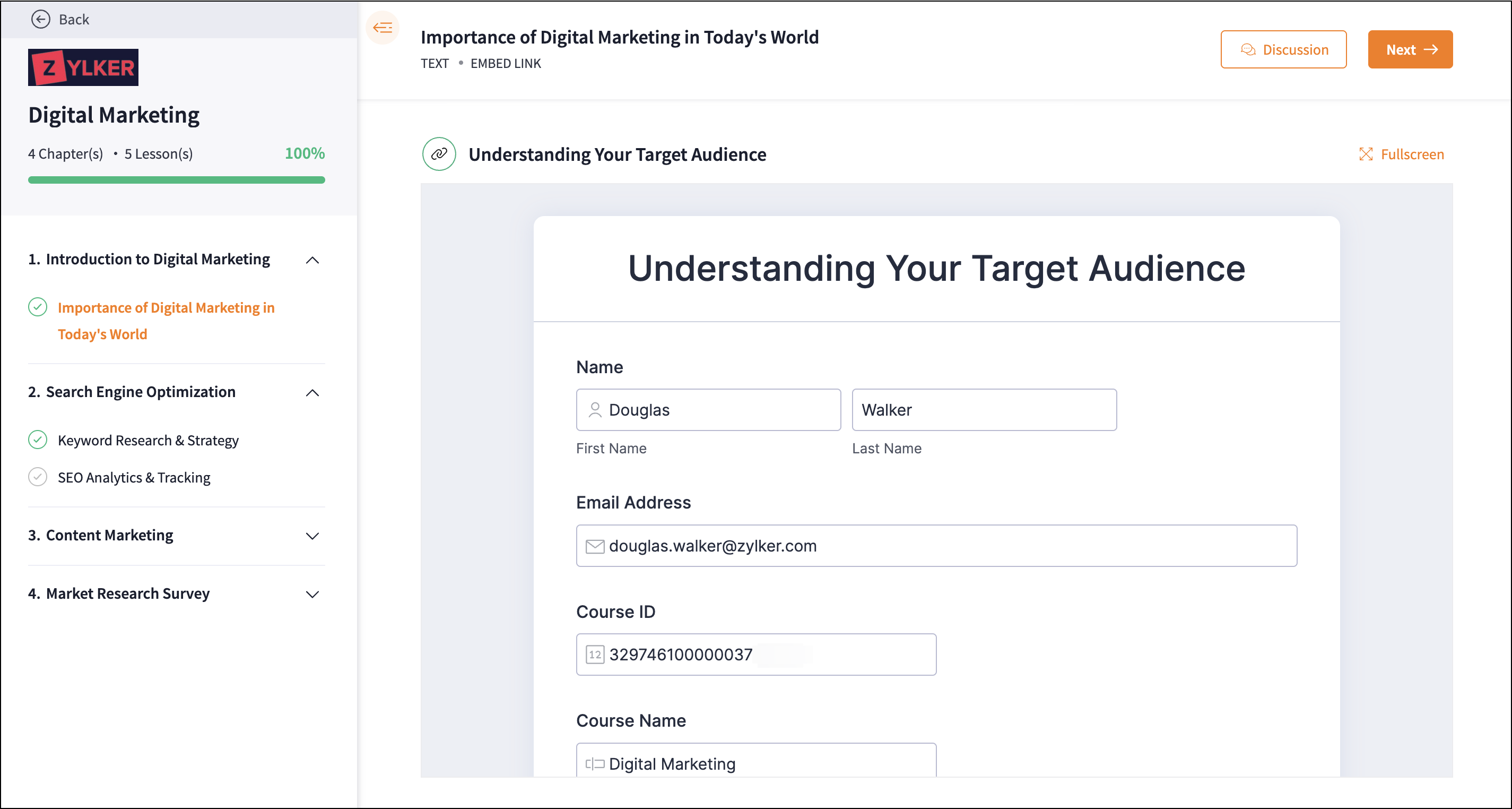Click embed link chain icon
This screenshot has width=1512, height=809.
[439, 154]
